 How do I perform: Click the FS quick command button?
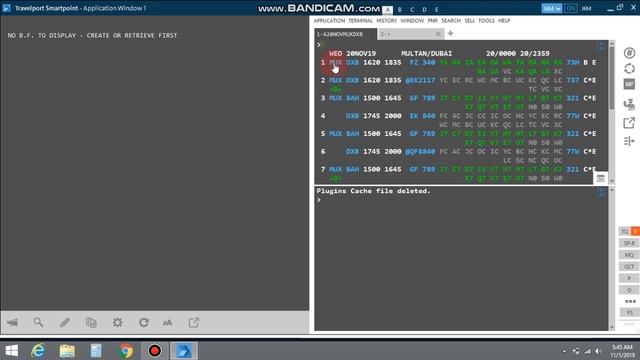[x=629, y=313]
